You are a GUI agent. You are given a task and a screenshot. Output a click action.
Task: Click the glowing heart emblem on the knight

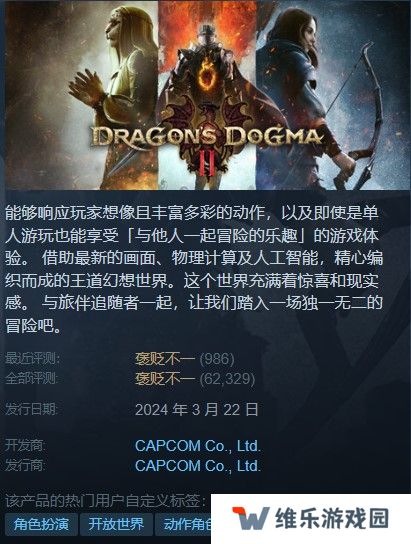(x=207, y=76)
